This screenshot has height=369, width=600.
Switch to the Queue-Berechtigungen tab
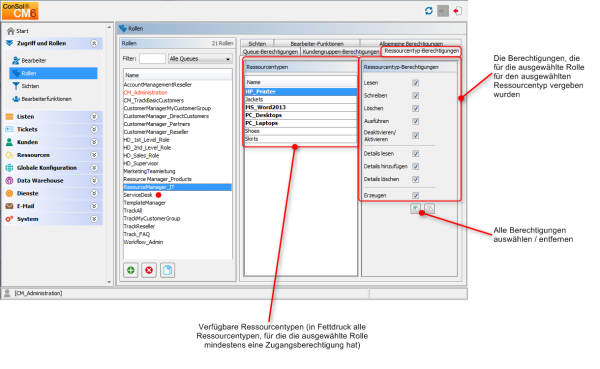click(270, 52)
